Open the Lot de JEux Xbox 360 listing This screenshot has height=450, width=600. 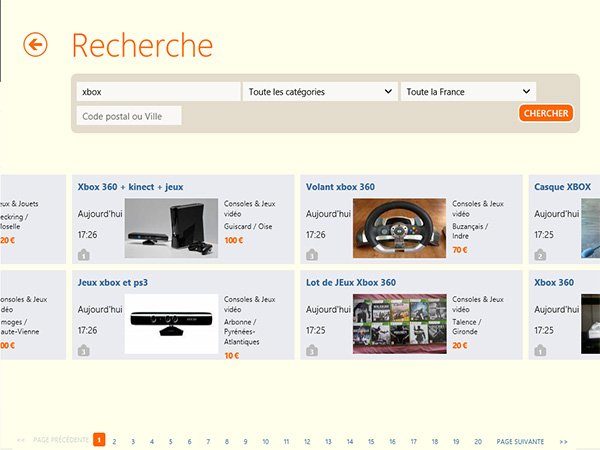coord(351,282)
